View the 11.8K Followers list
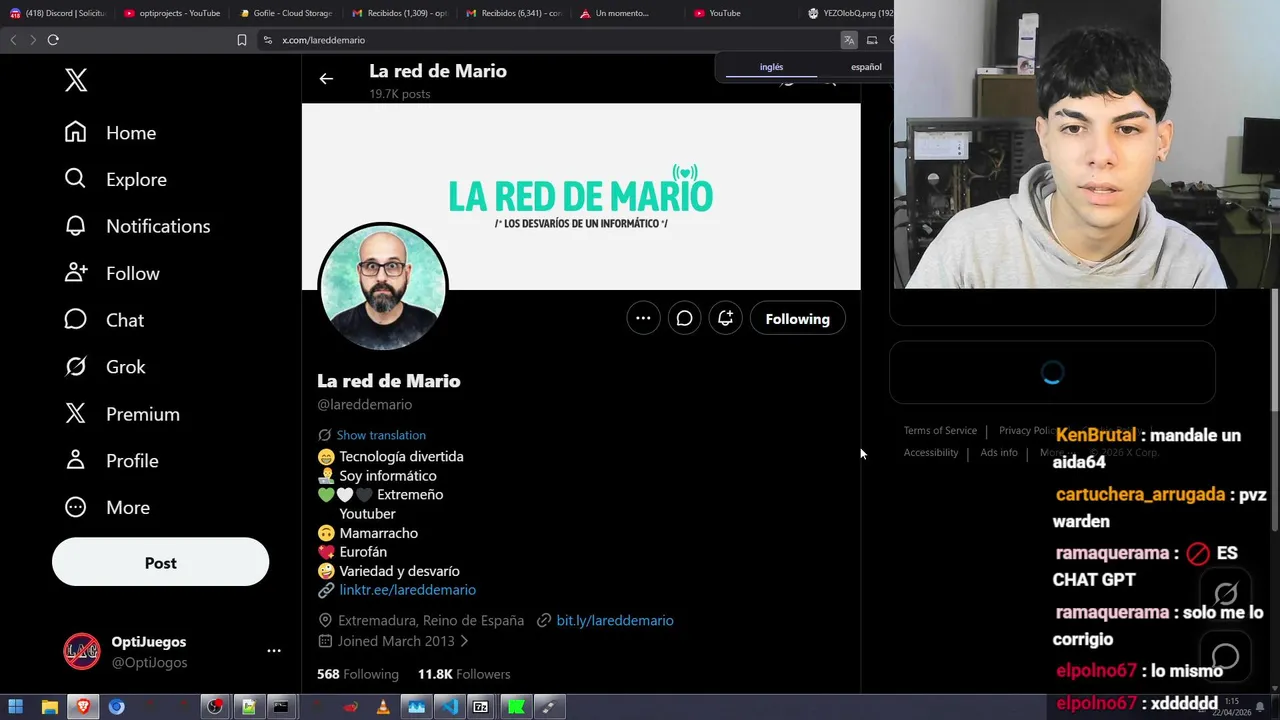This screenshot has height=720, width=1280. pos(464,674)
